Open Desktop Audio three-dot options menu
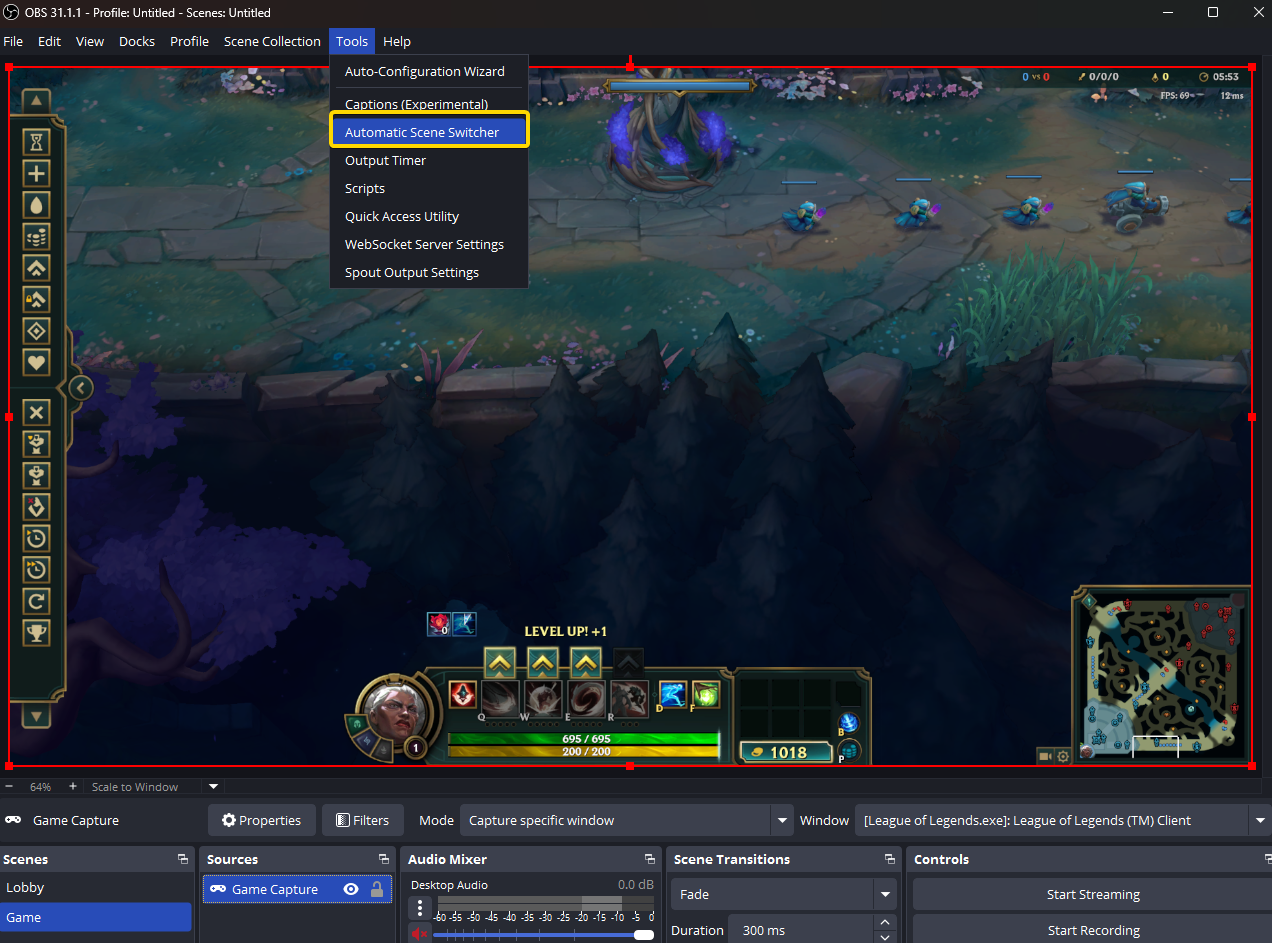The width and height of the screenshot is (1272, 943). (x=420, y=909)
